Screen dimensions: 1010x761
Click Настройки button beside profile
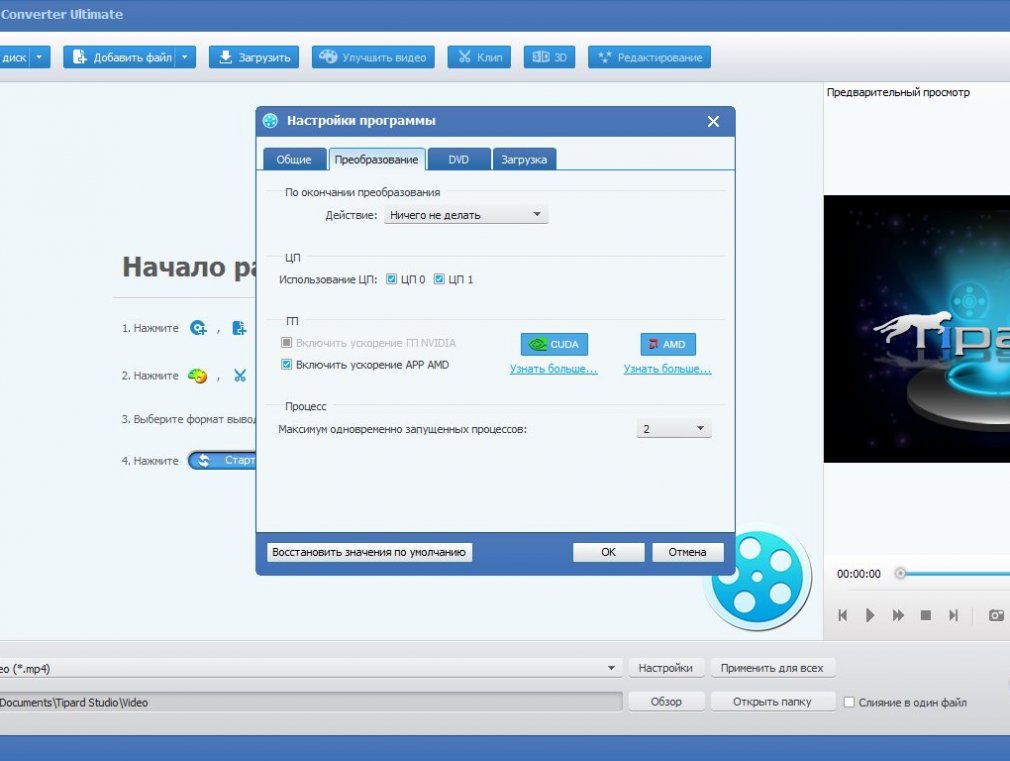coord(665,668)
